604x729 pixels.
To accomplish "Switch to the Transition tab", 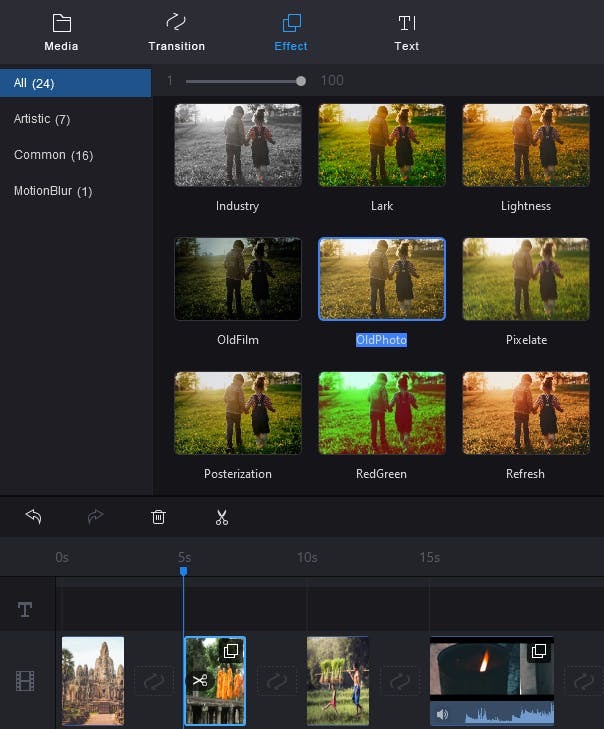I will pyautogui.click(x=176, y=33).
